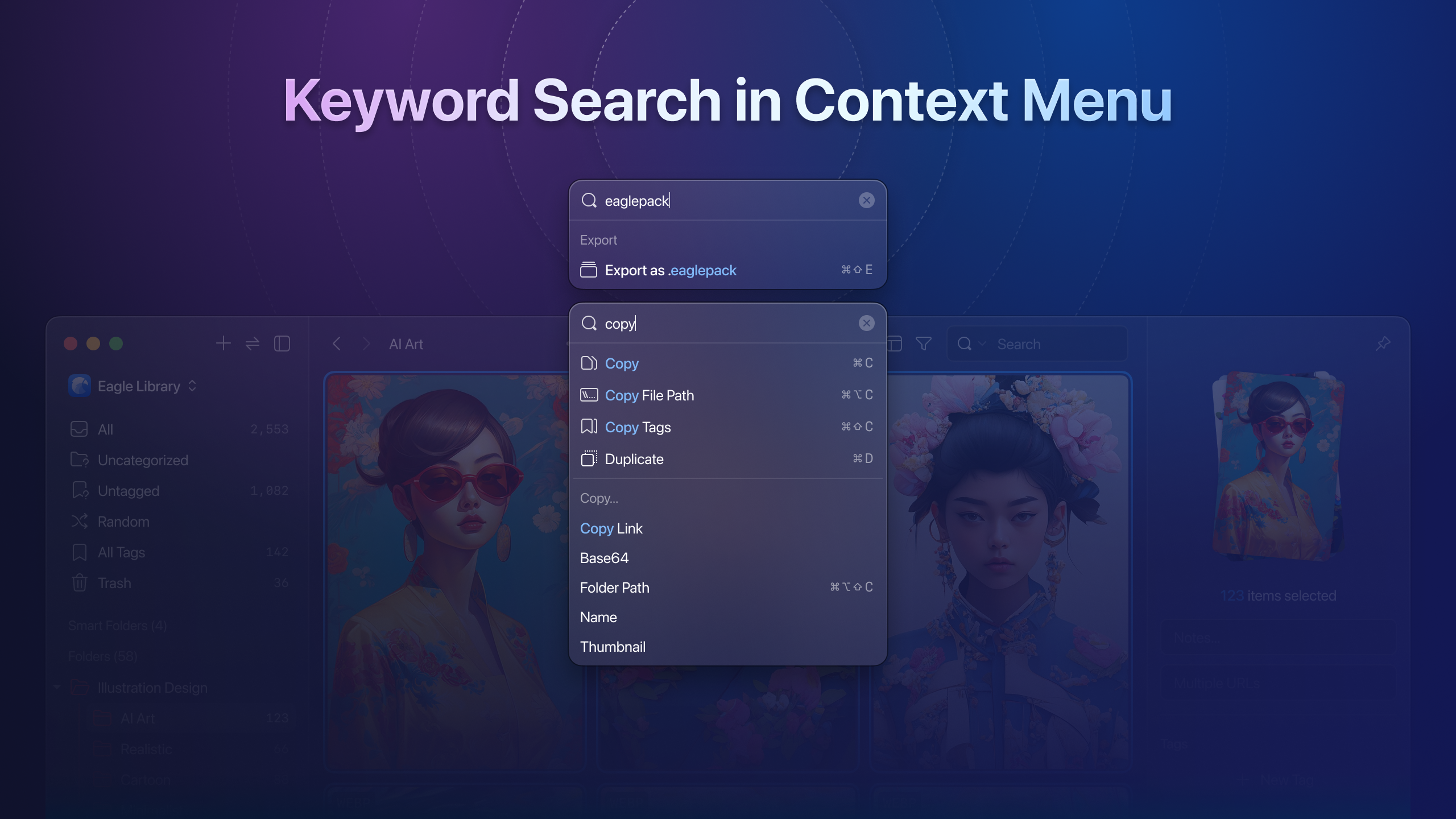Toggle the layout view icon left of the filter

pos(895,344)
